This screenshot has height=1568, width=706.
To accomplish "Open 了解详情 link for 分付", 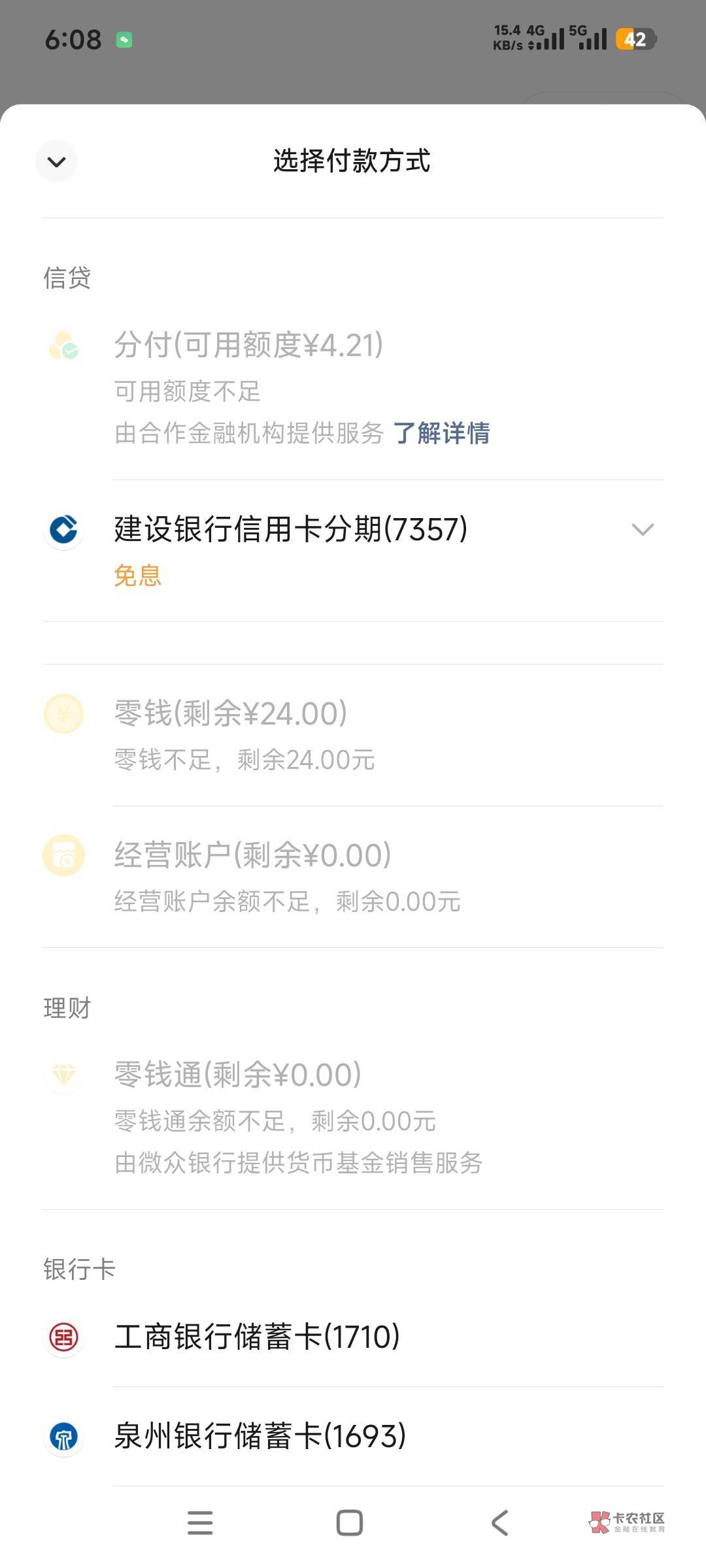I will pos(441,433).
